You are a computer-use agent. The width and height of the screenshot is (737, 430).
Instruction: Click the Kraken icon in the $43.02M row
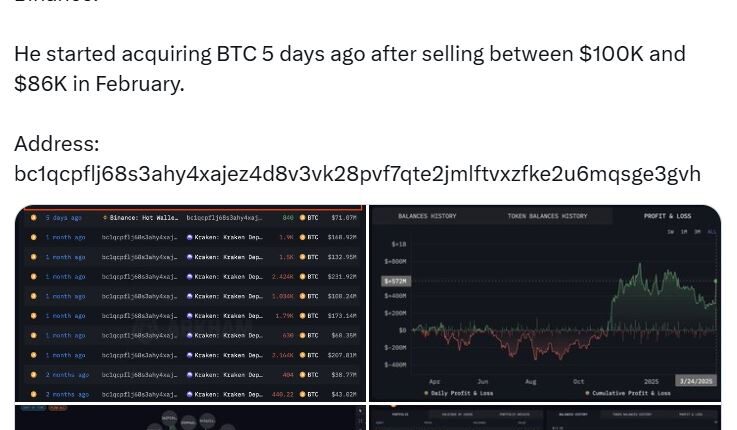pyautogui.click(x=190, y=394)
